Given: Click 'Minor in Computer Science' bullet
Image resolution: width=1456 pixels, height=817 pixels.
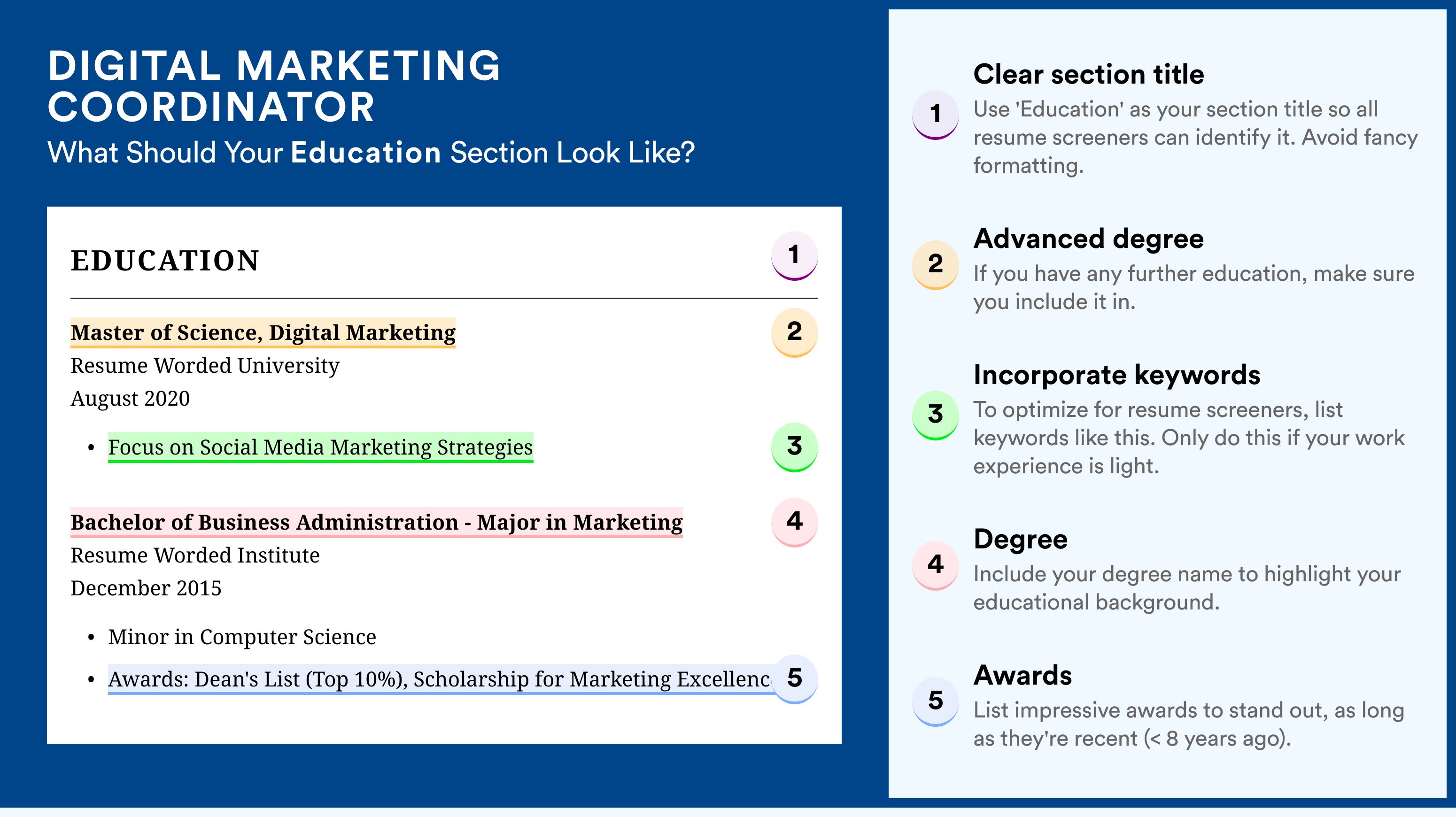Looking at the screenshot, I should (242, 637).
